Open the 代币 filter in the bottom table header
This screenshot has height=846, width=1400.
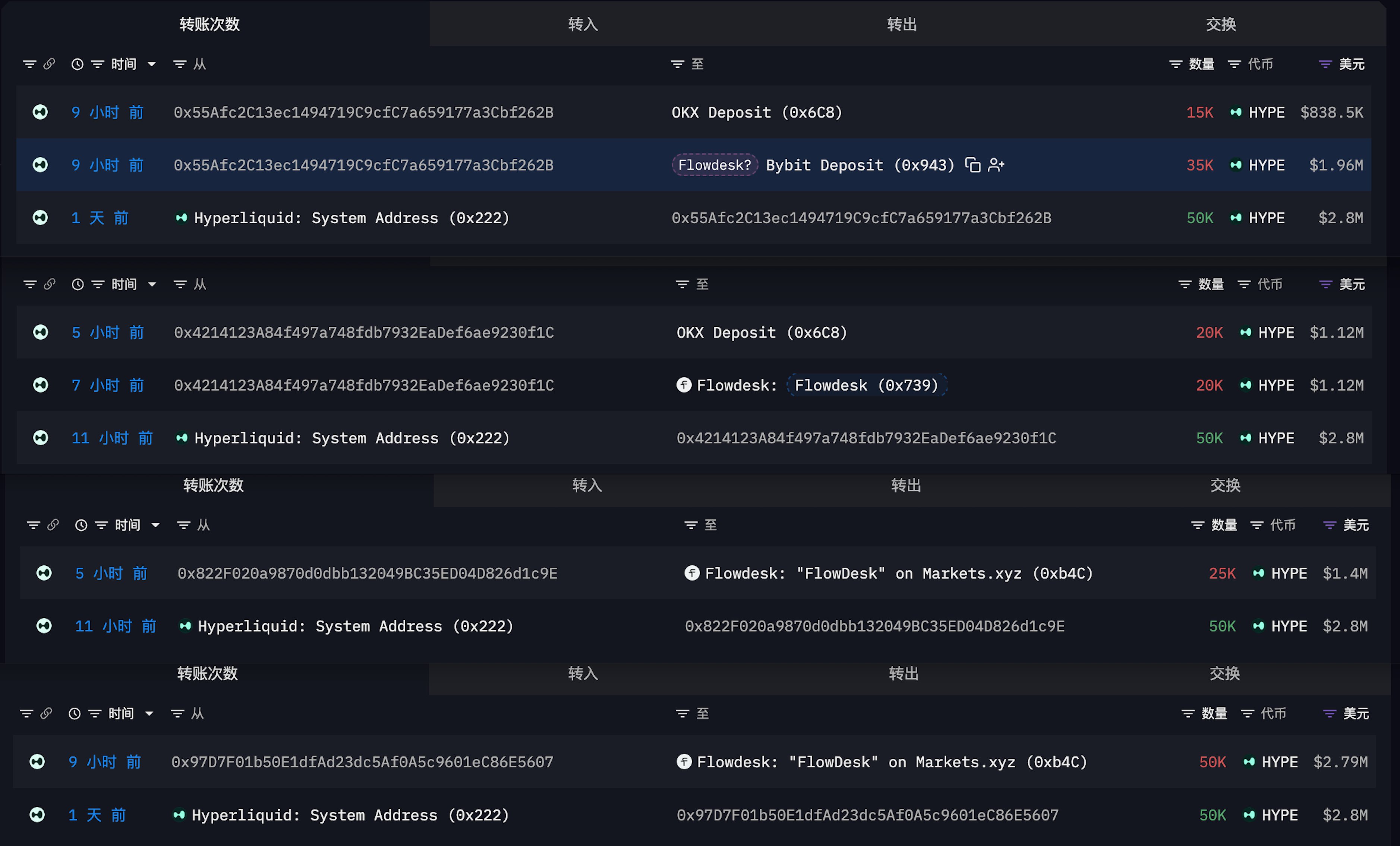(1248, 714)
